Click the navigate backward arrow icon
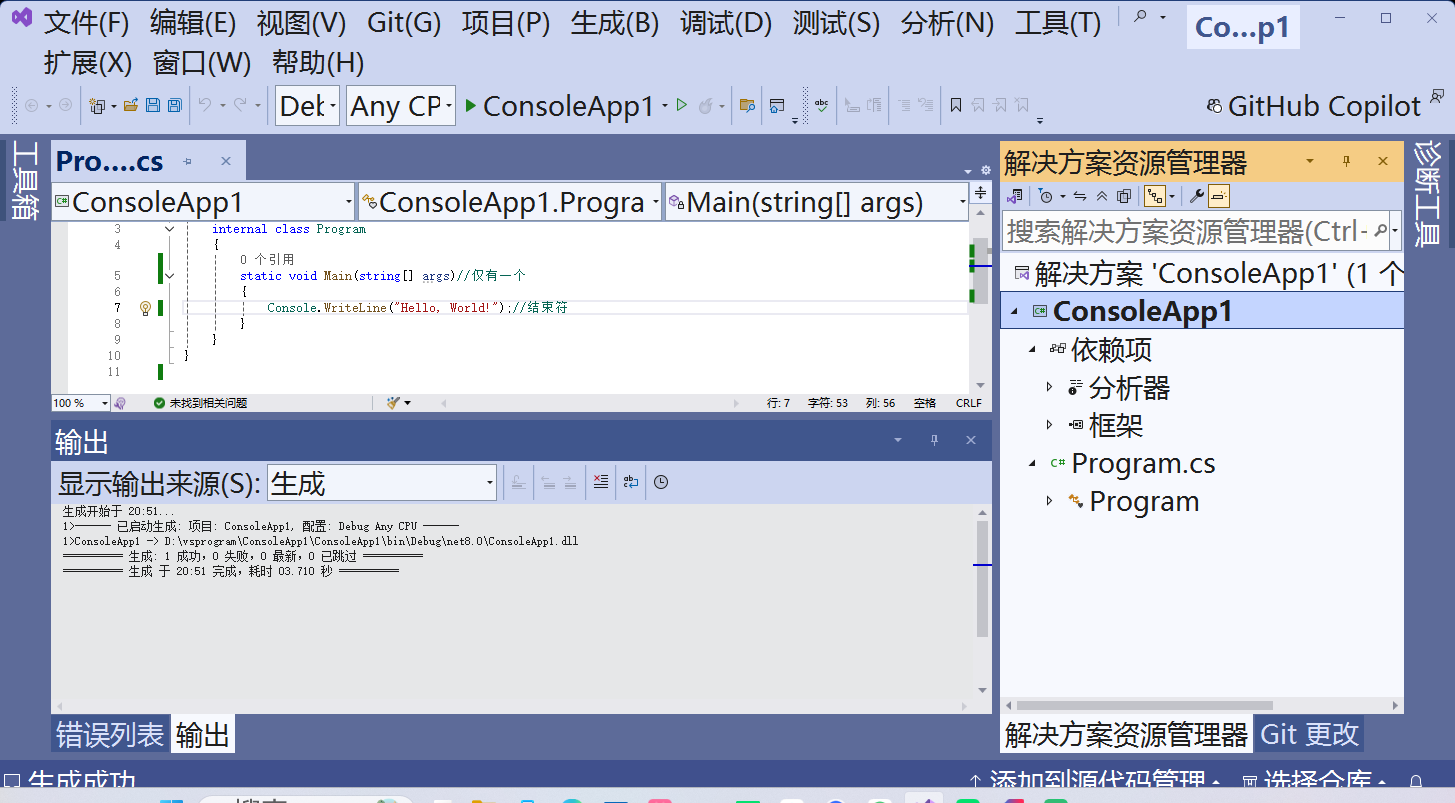 pyautogui.click(x=31, y=105)
